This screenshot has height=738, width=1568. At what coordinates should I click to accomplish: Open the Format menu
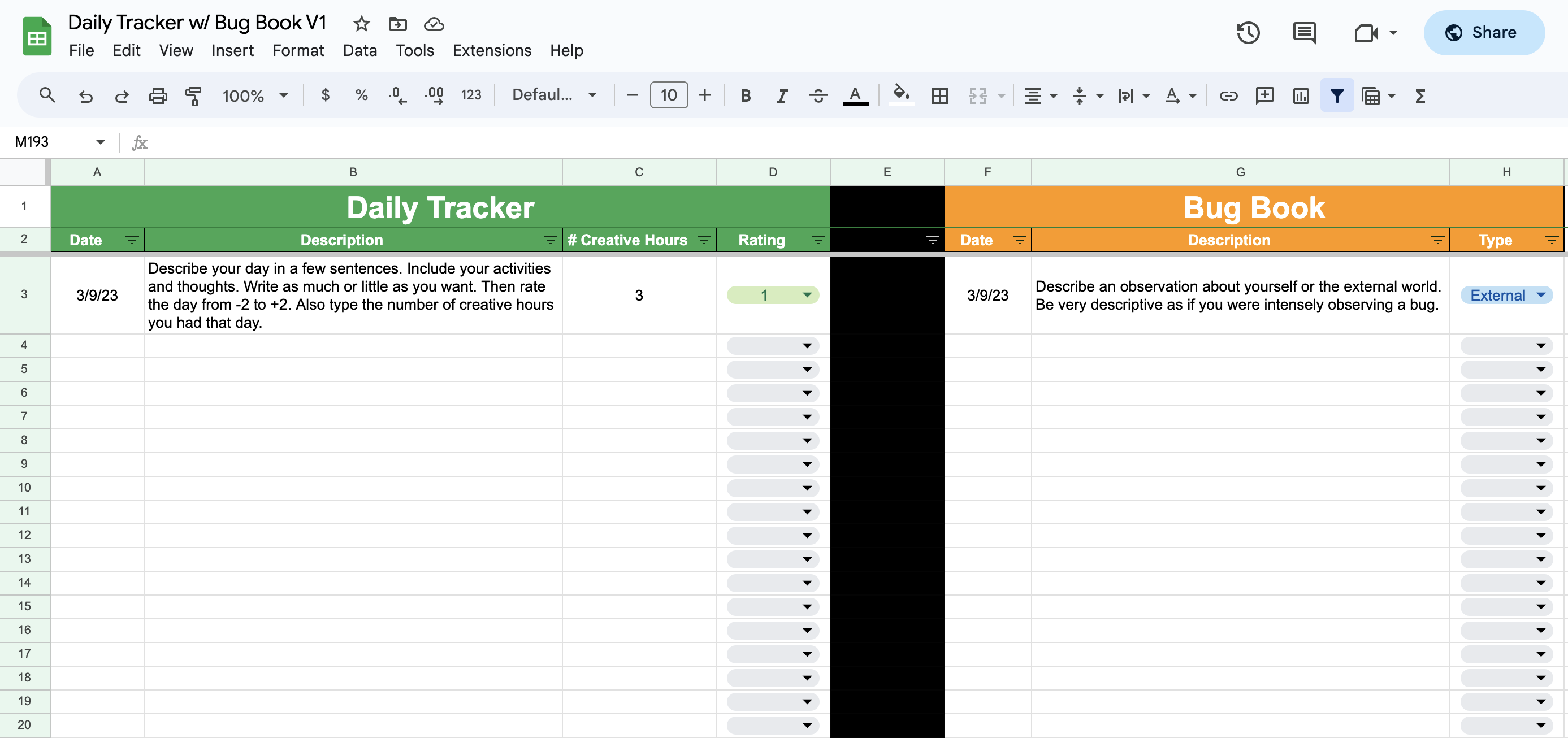pos(298,50)
